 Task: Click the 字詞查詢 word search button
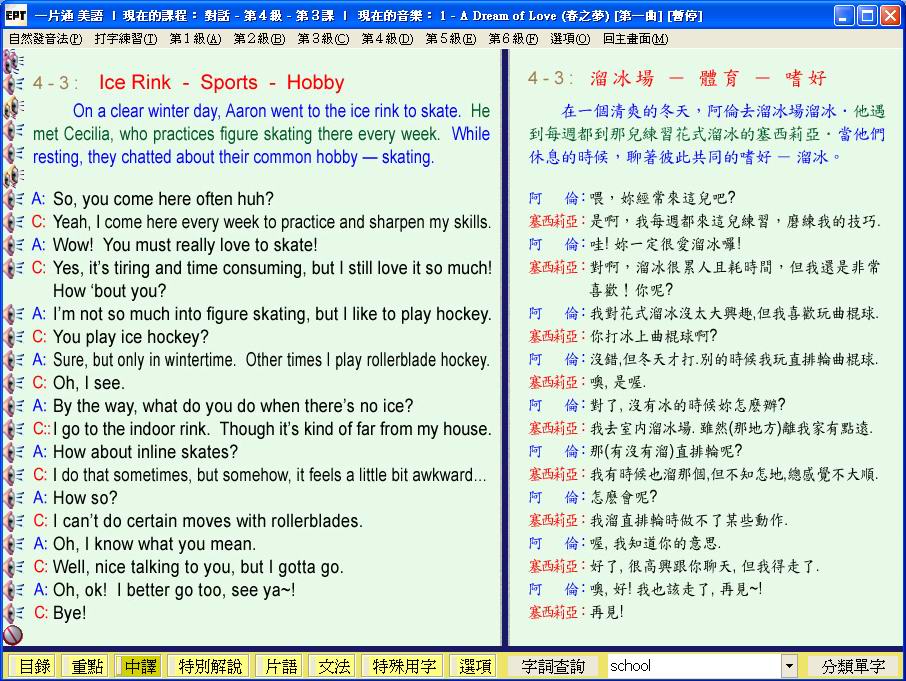point(553,666)
